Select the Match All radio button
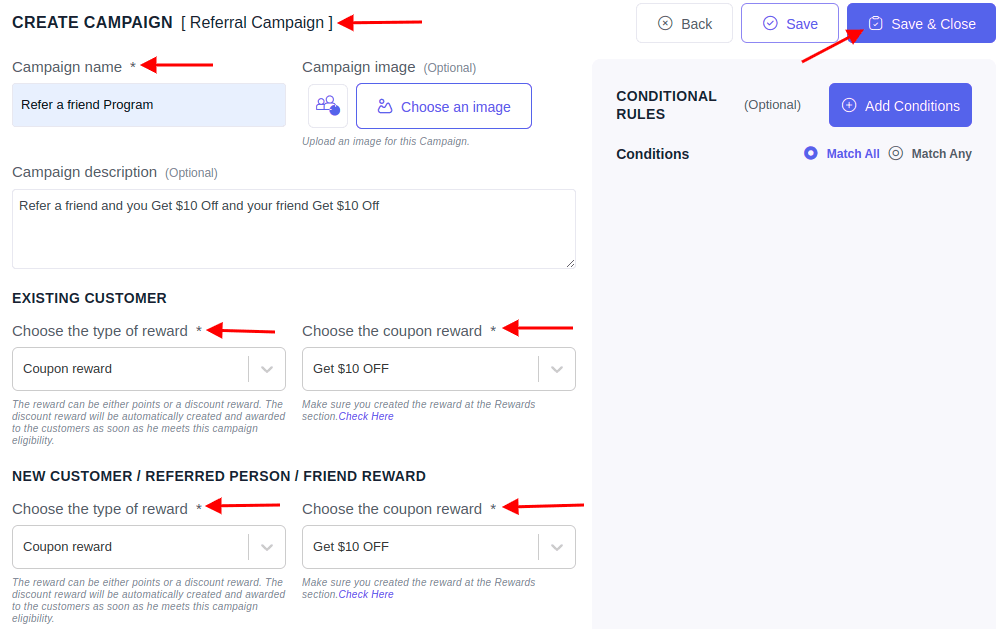Viewport: 999px width, 629px height. pos(810,153)
